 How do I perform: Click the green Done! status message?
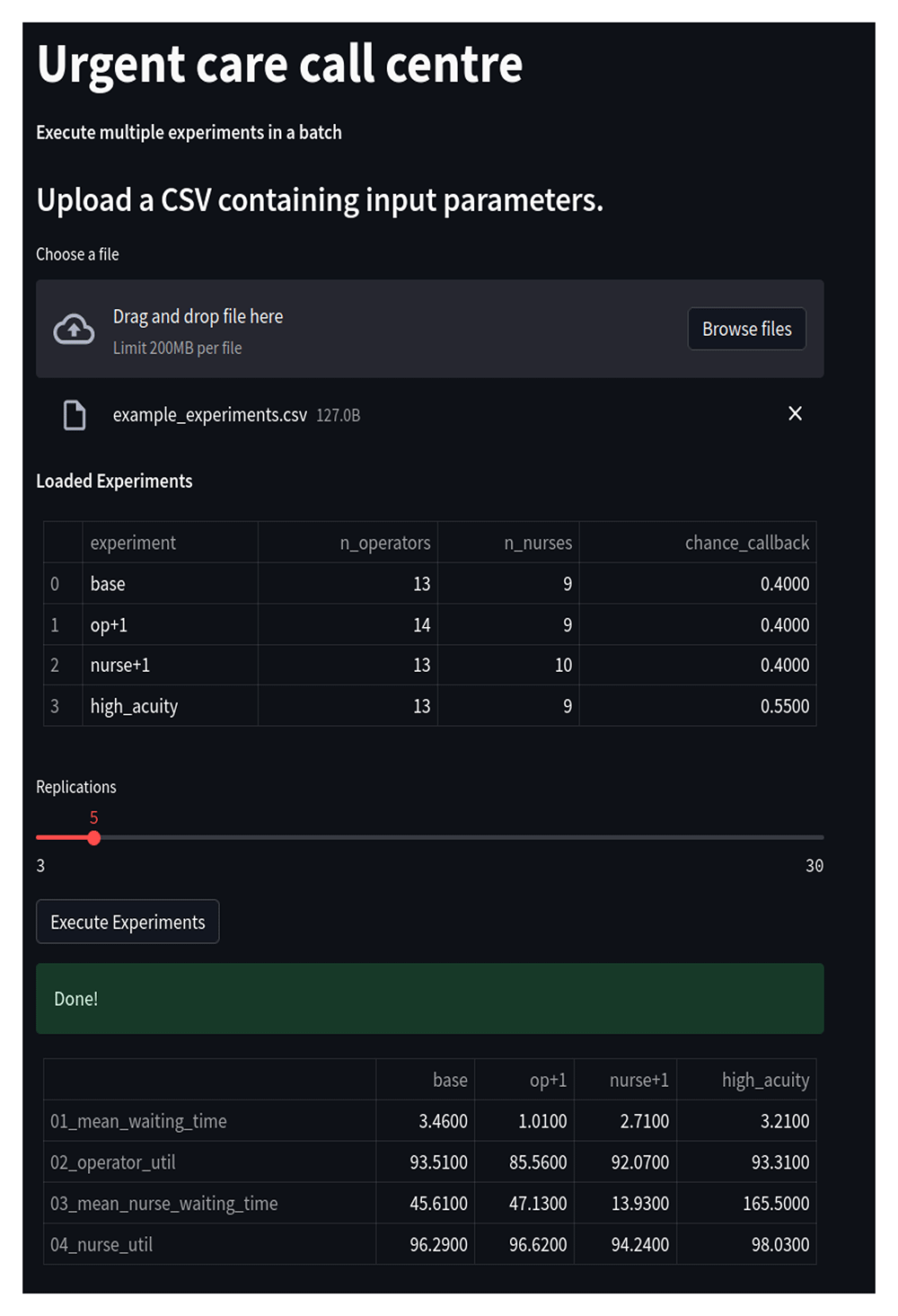(x=429, y=999)
